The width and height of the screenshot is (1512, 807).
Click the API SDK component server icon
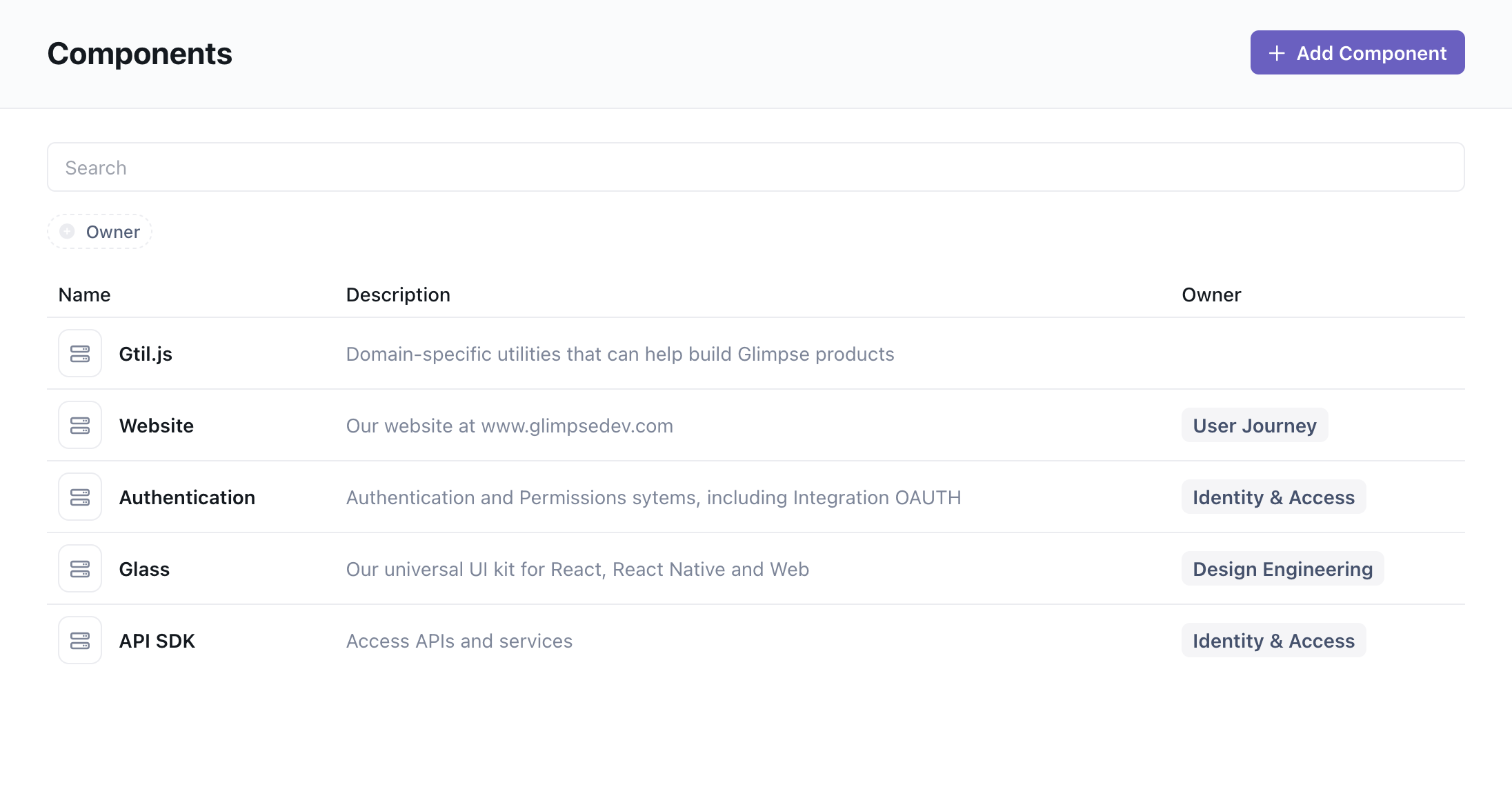80,641
